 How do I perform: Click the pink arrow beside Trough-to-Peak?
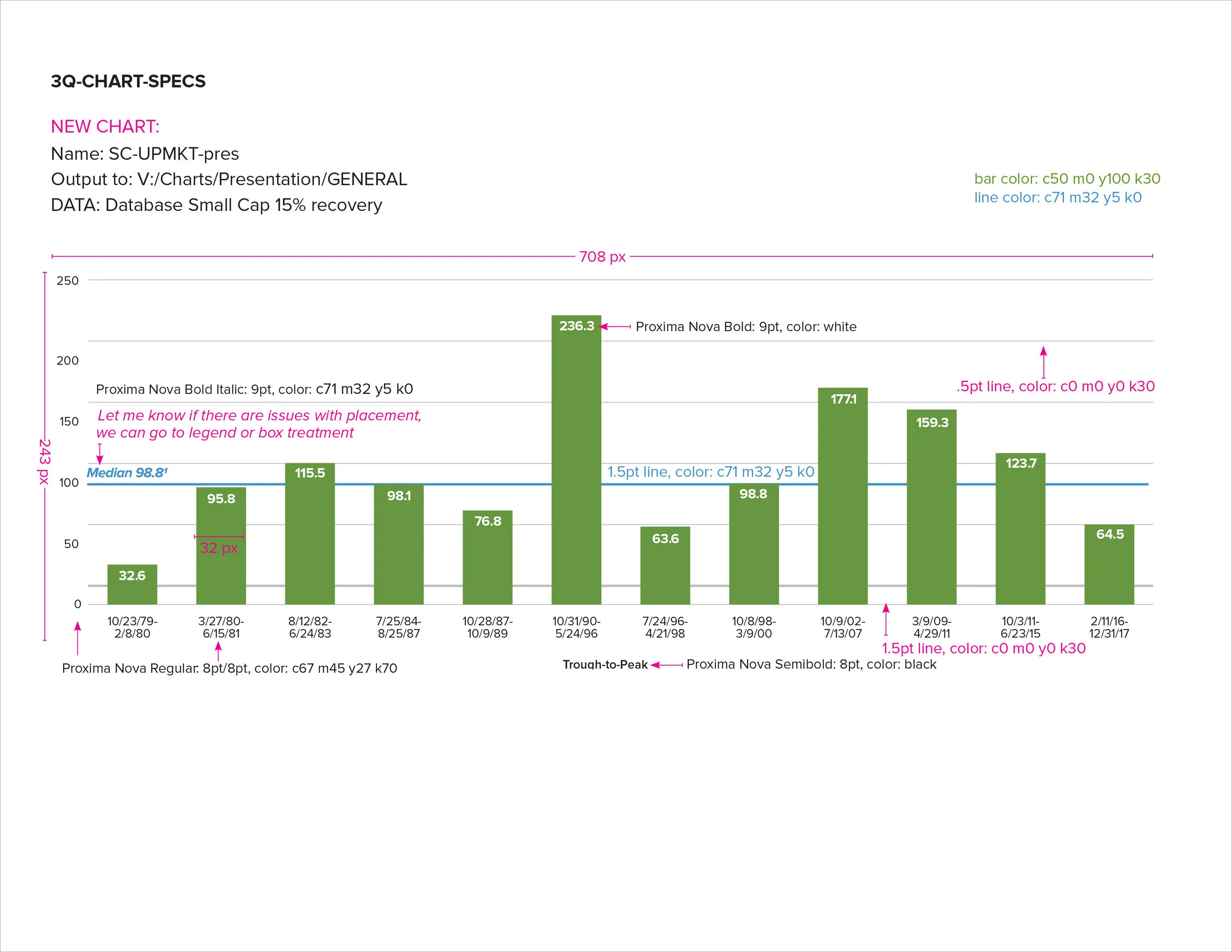[x=666, y=665]
